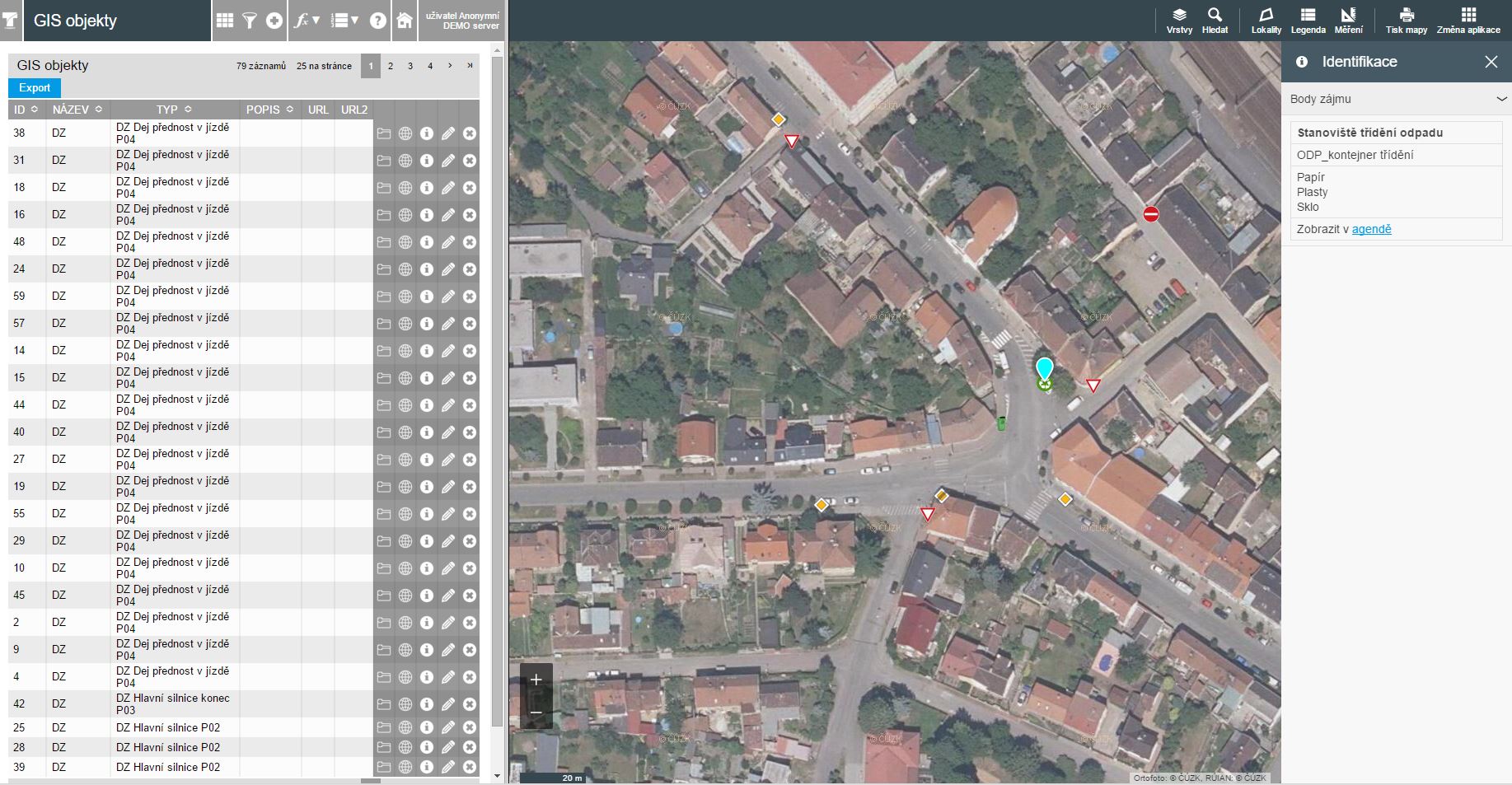Delete record ID 18 using the X icon
This screenshot has width=1512, height=785.
coord(470,188)
